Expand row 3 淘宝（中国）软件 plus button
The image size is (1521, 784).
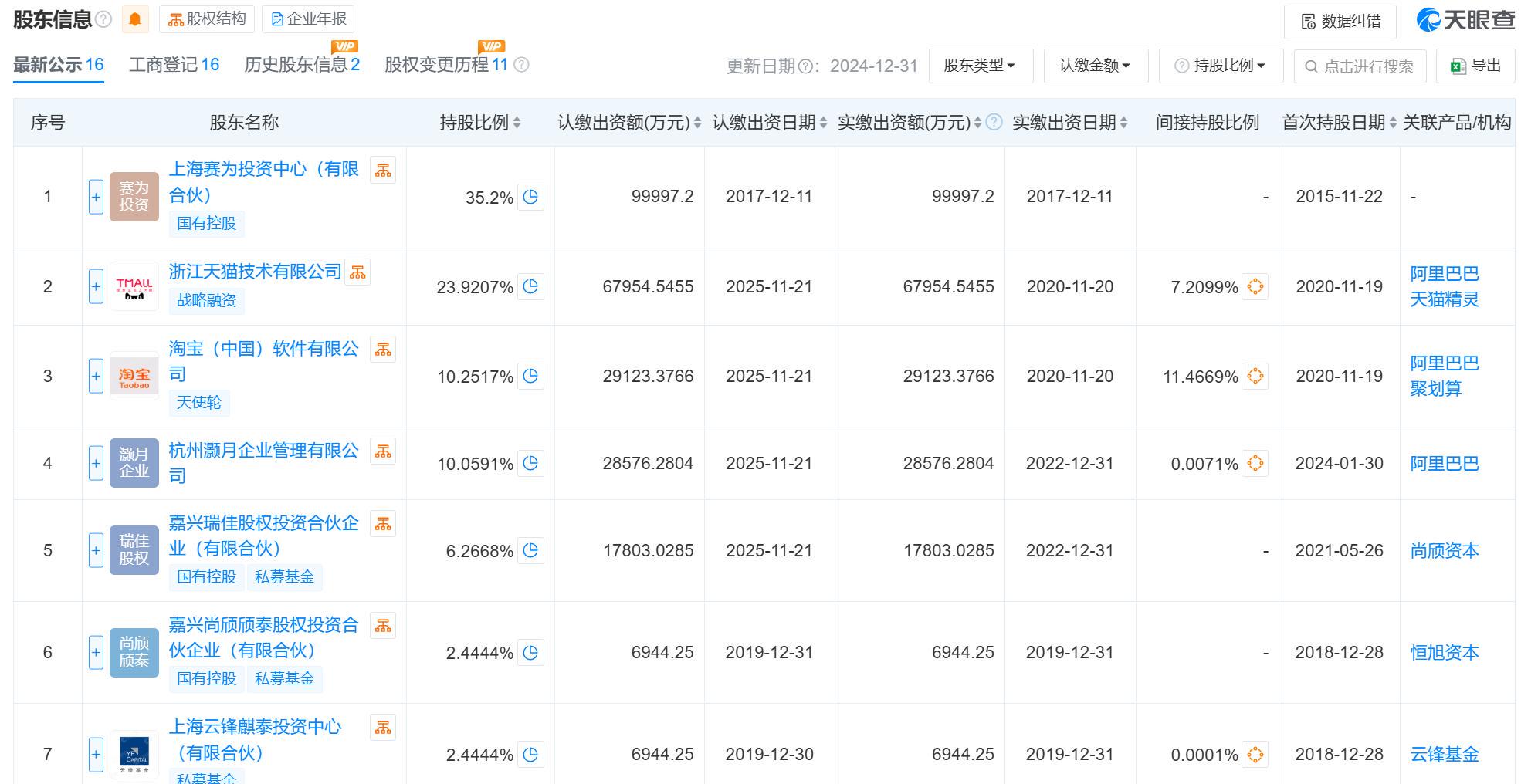(x=96, y=376)
